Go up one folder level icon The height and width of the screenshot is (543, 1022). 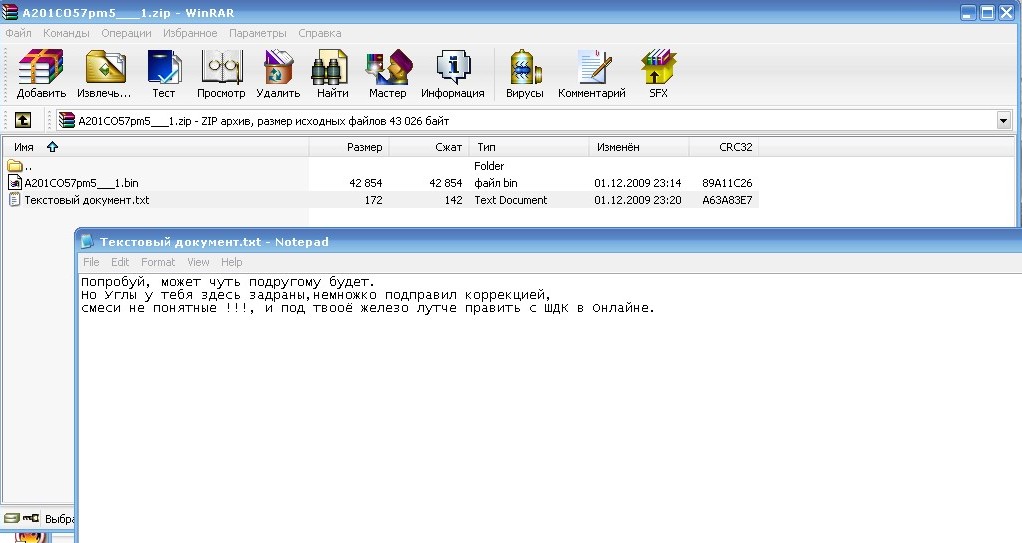point(23,120)
